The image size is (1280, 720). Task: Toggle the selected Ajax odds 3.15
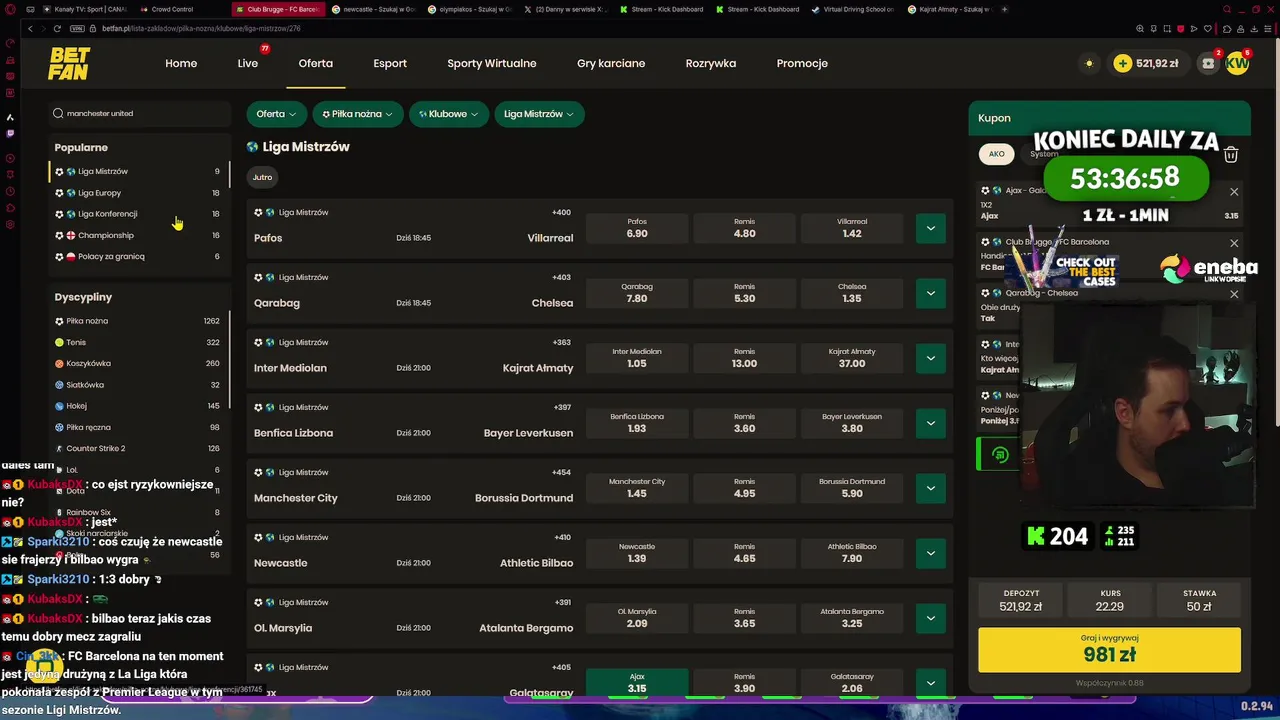(x=637, y=683)
